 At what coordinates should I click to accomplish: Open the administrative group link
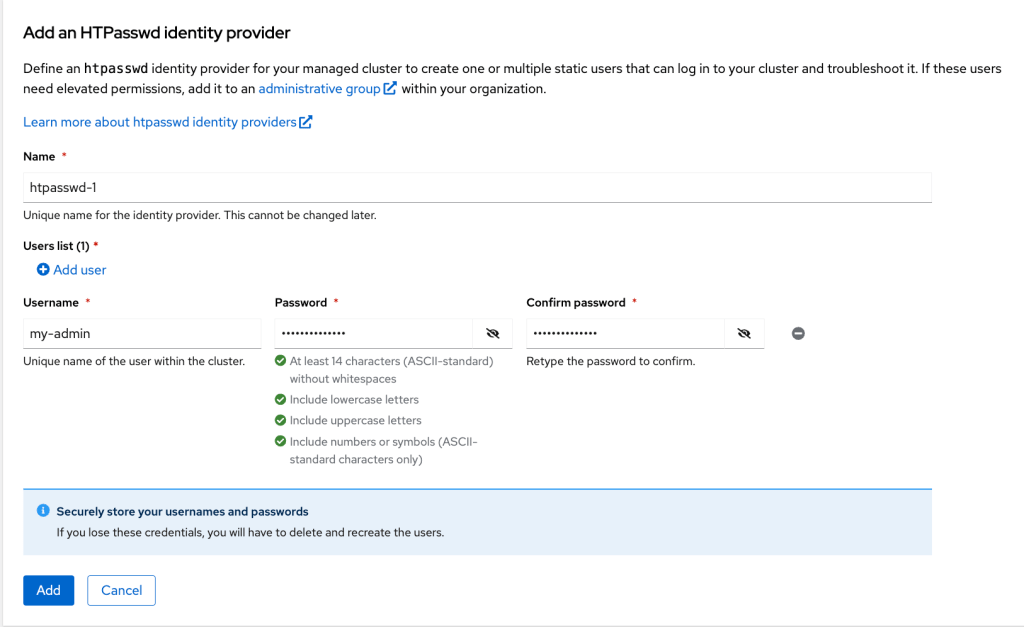click(x=320, y=89)
